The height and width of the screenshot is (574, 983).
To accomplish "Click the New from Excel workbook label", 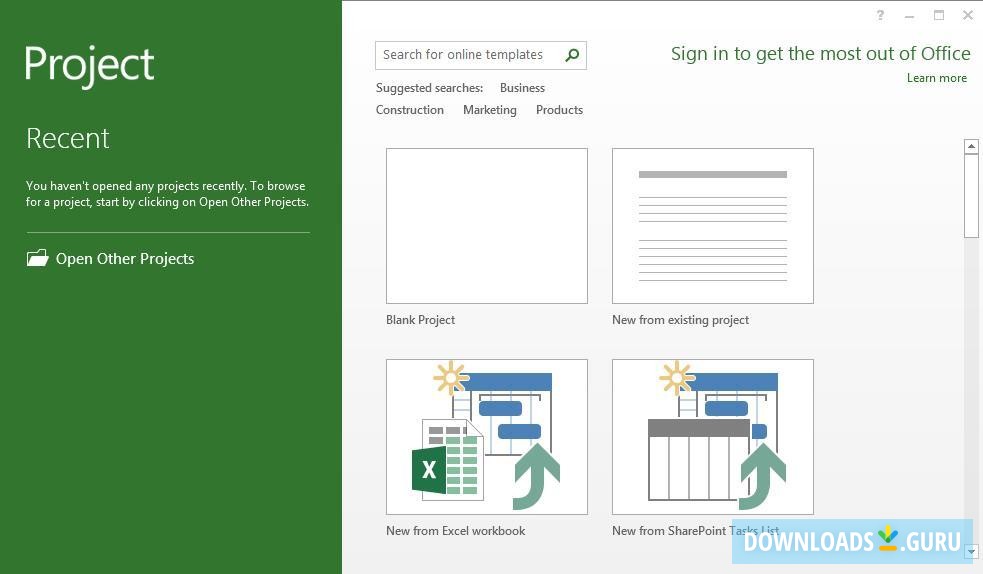I will pos(456,531).
